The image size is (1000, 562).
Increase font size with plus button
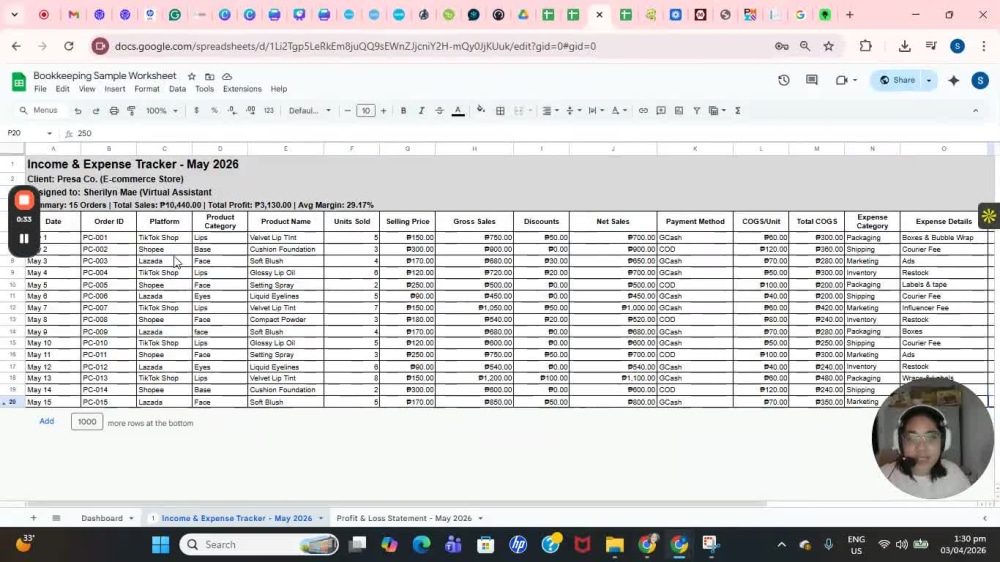point(383,111)
